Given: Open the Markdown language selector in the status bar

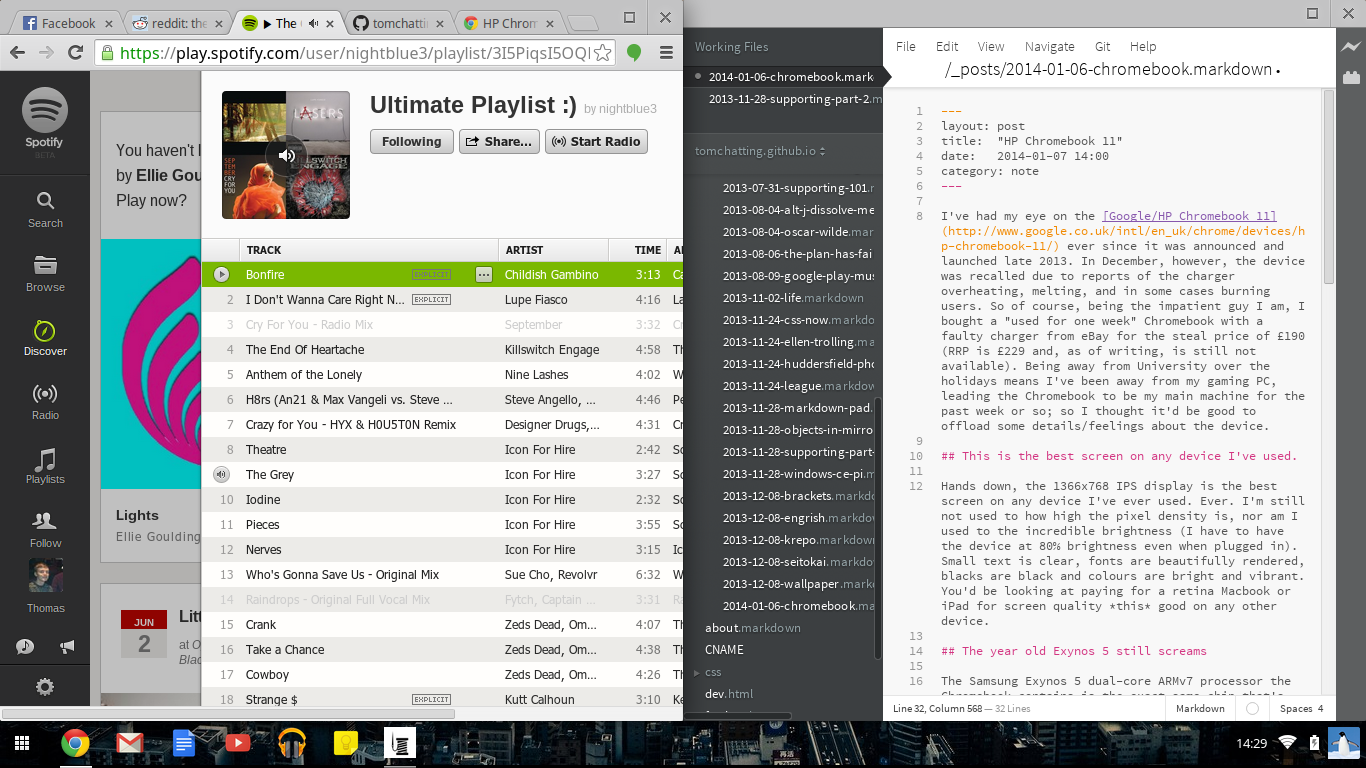Looking at the screenshot, I should (x=1200, y=708).
